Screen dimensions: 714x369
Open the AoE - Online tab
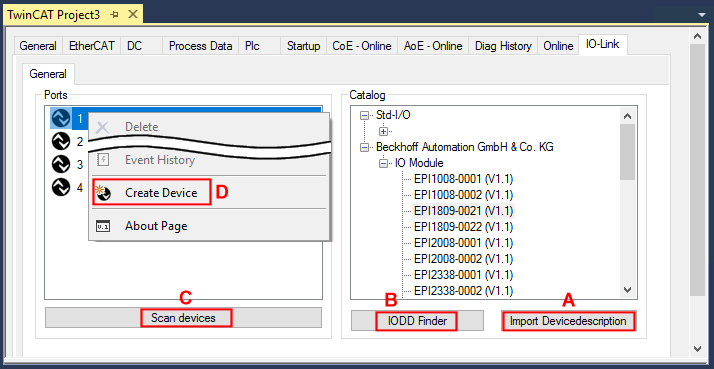pos(433,46)
